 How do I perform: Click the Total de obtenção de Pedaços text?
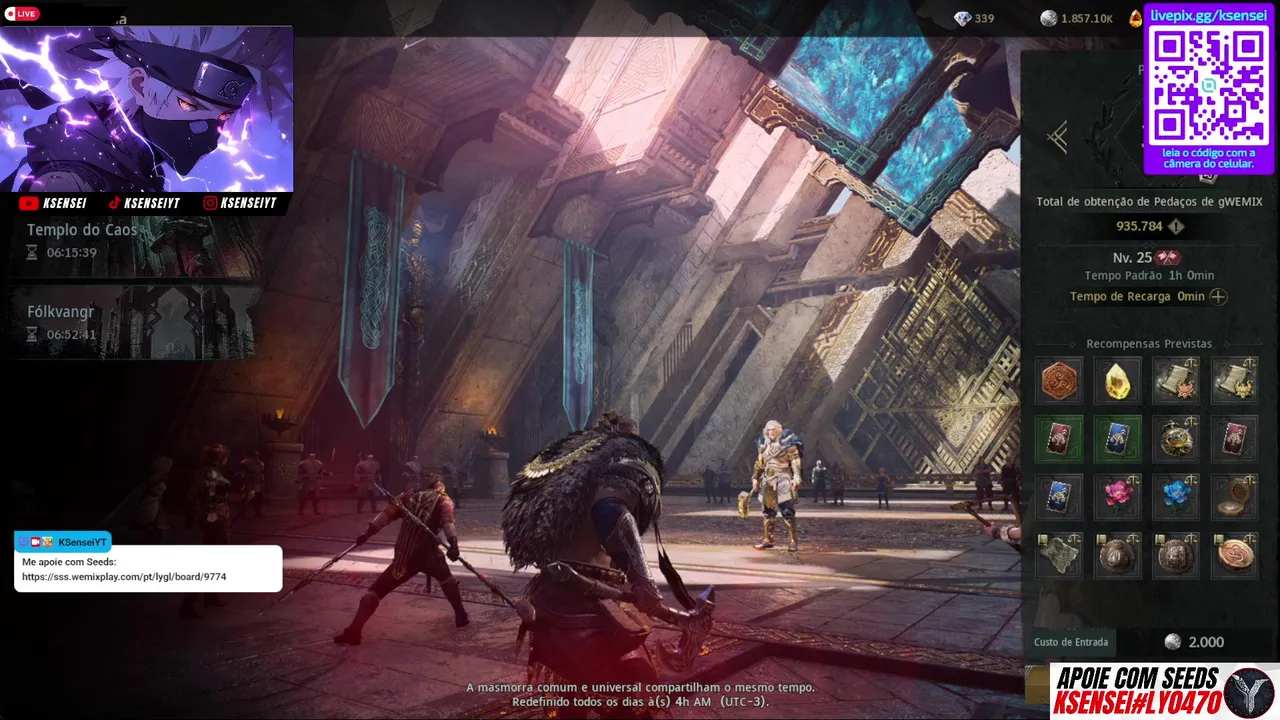pyautogui.click(x=1149, y=202)
